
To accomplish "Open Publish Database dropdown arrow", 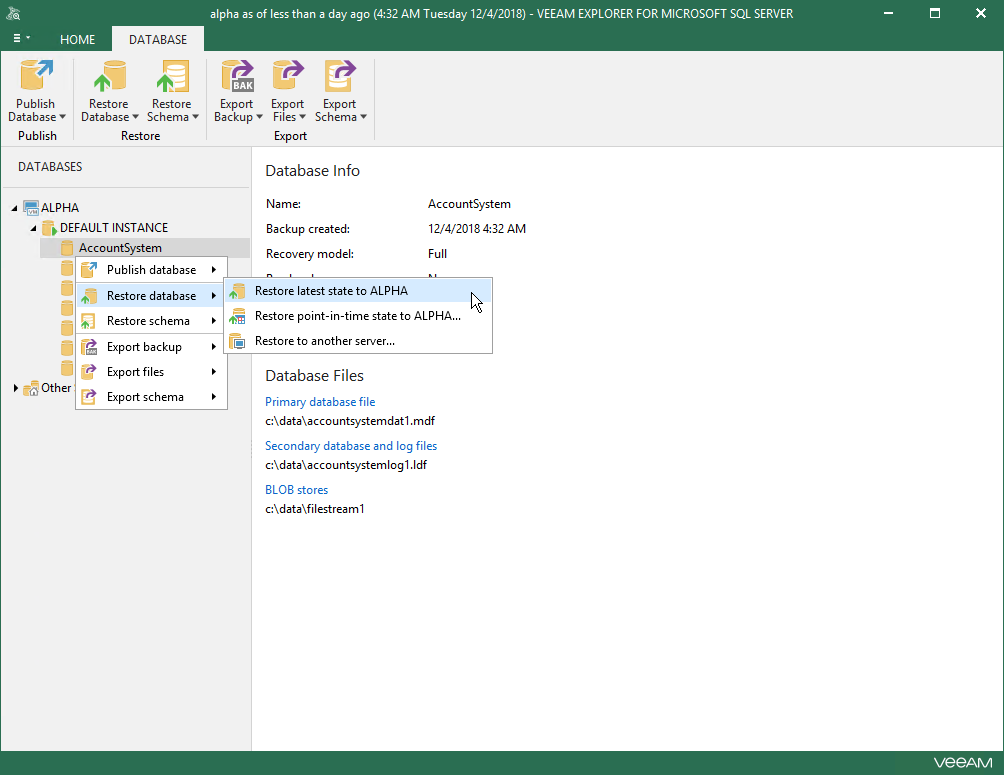I will 63,117.
